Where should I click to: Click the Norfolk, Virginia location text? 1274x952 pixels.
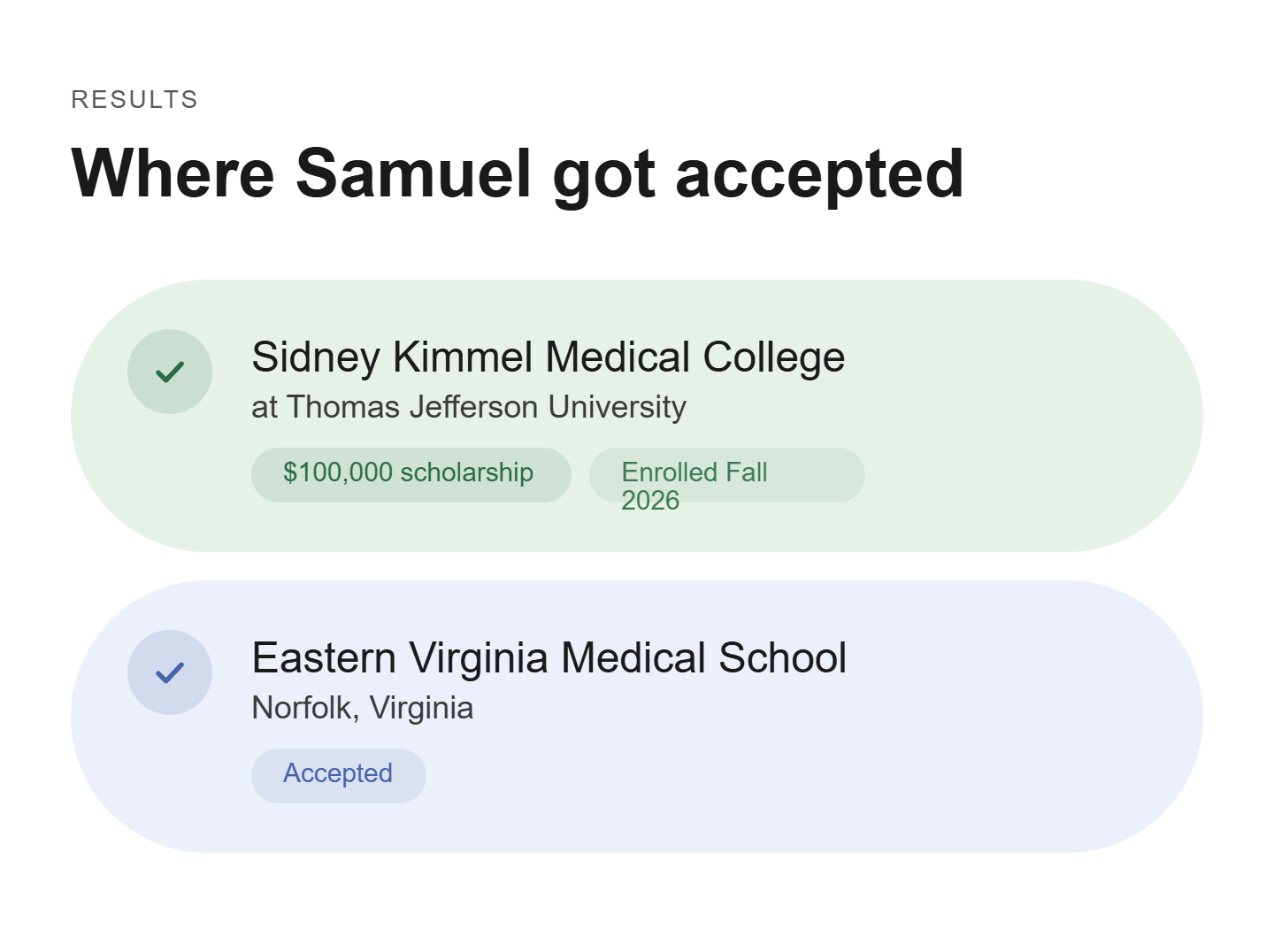(363, 708)
